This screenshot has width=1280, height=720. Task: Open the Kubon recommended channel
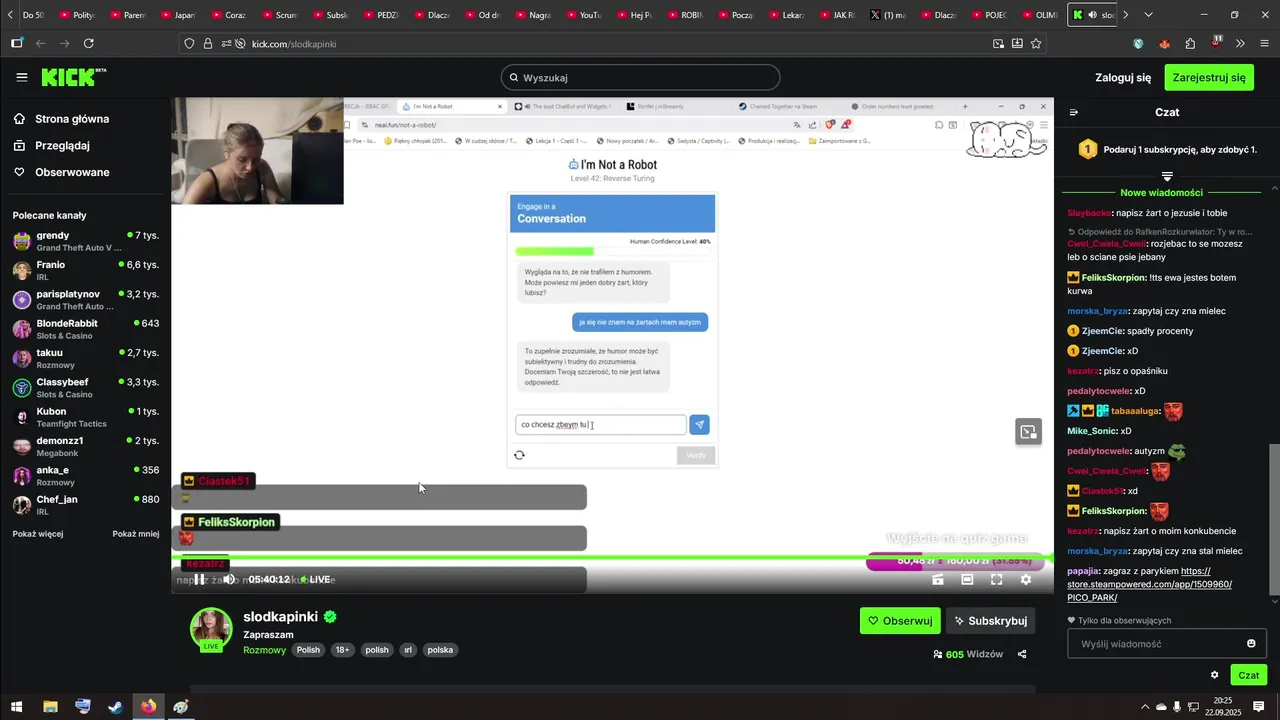[85, 417]
